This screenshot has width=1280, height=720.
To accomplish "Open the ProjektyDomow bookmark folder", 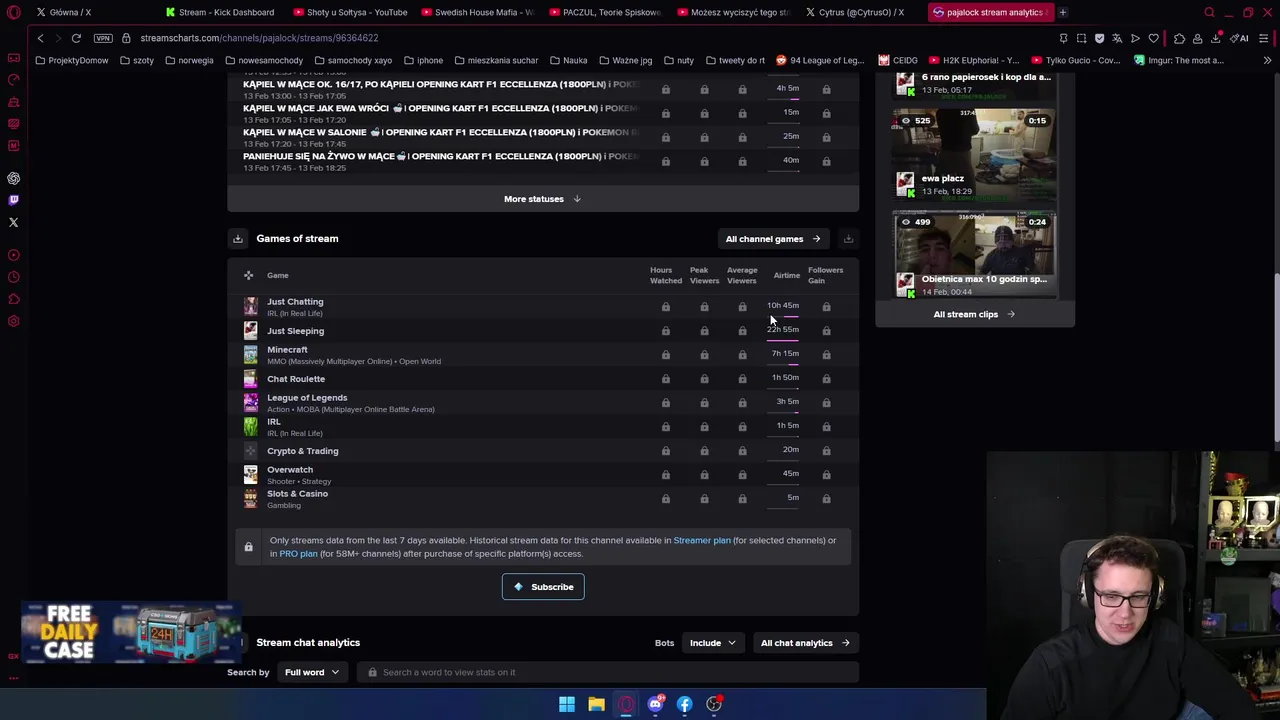I will tap(71, 60).
